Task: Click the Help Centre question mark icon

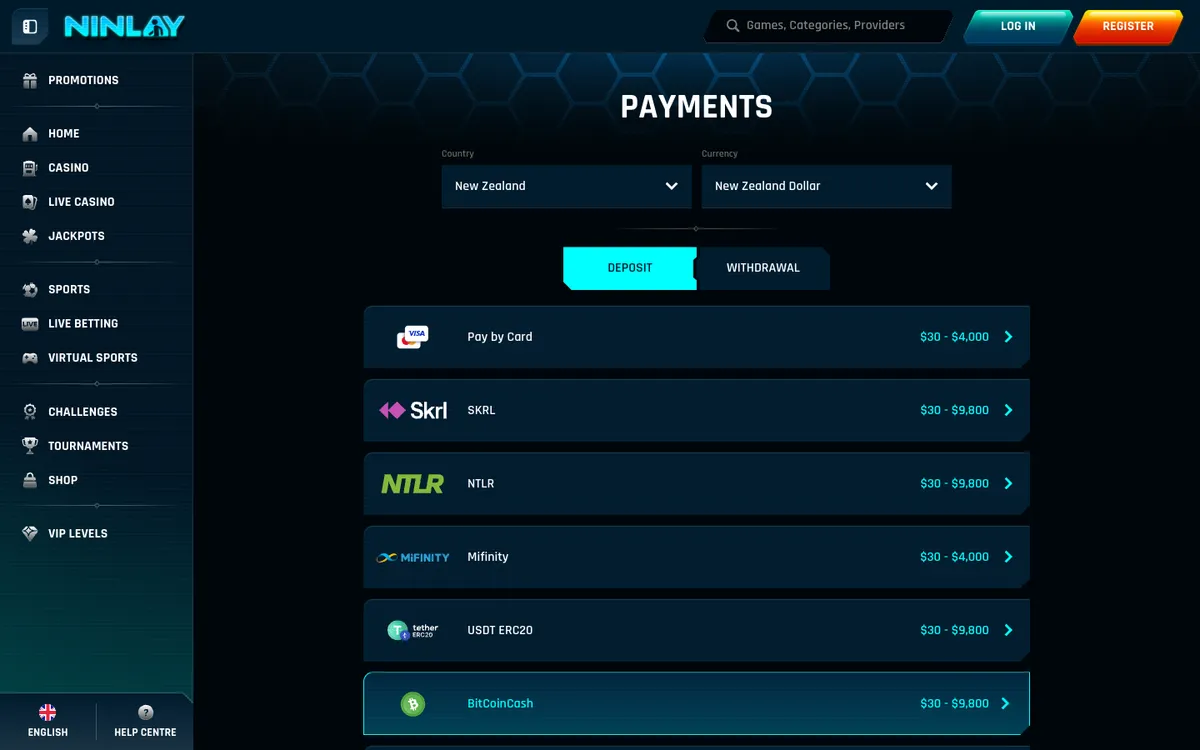Action: click(145, 713)
